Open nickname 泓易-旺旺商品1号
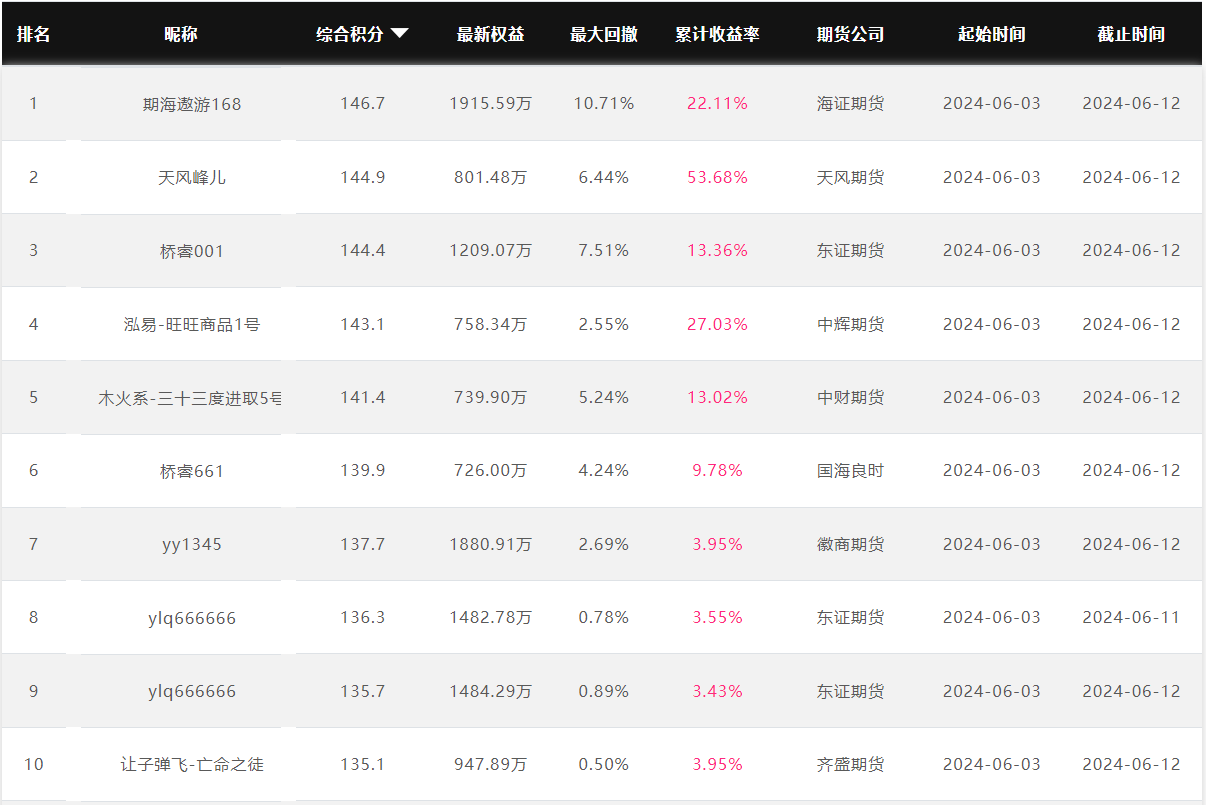This screenshot has width=1206, height=805. coord(192,324)
